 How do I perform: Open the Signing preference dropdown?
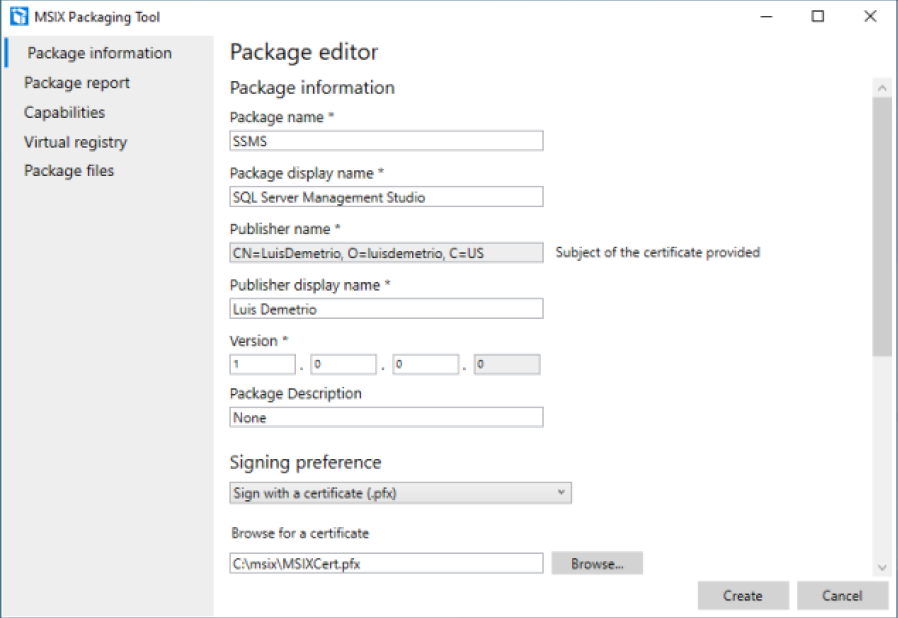click(x=400, y=493)
